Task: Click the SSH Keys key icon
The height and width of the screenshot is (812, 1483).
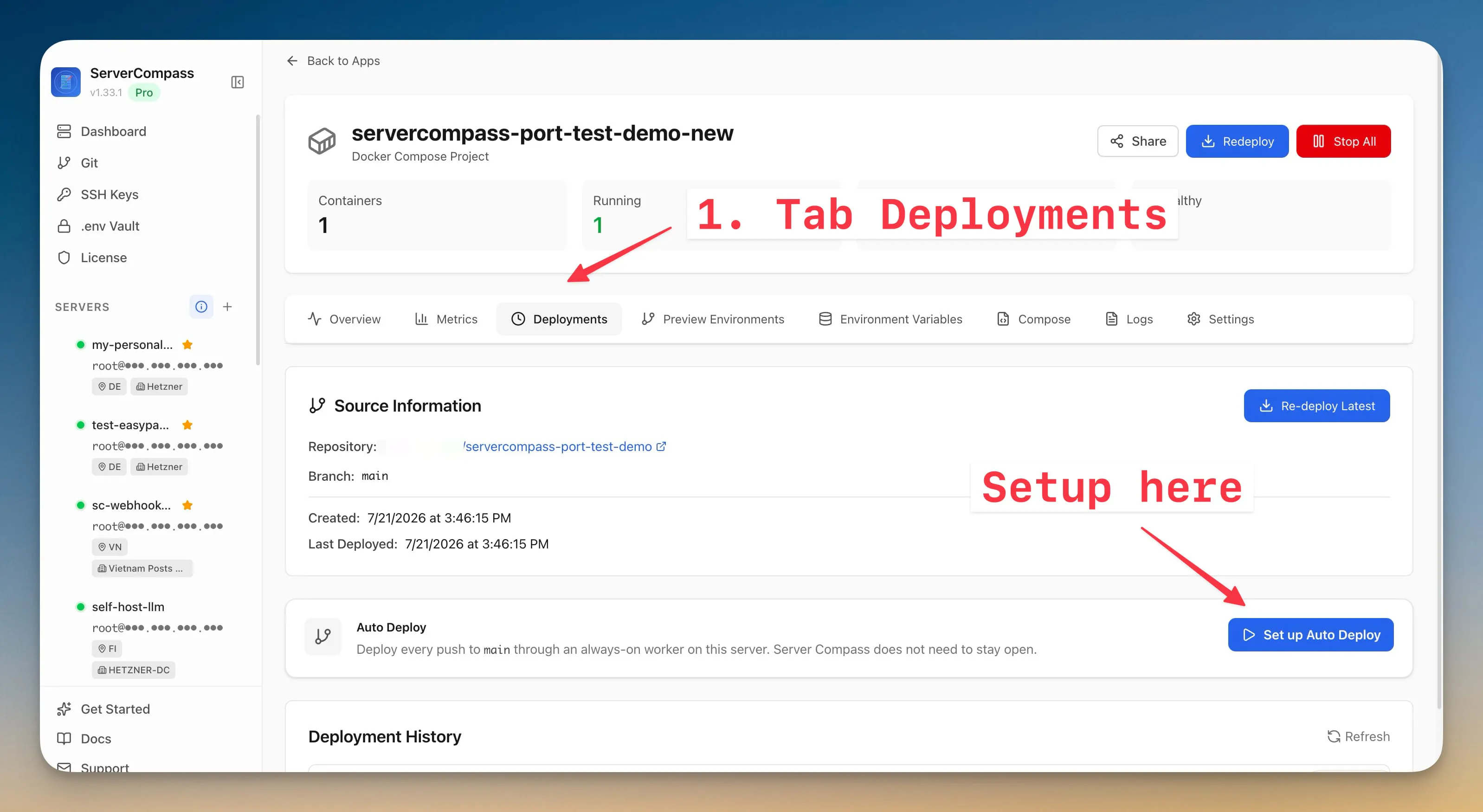Action: (x=64, y=194)
